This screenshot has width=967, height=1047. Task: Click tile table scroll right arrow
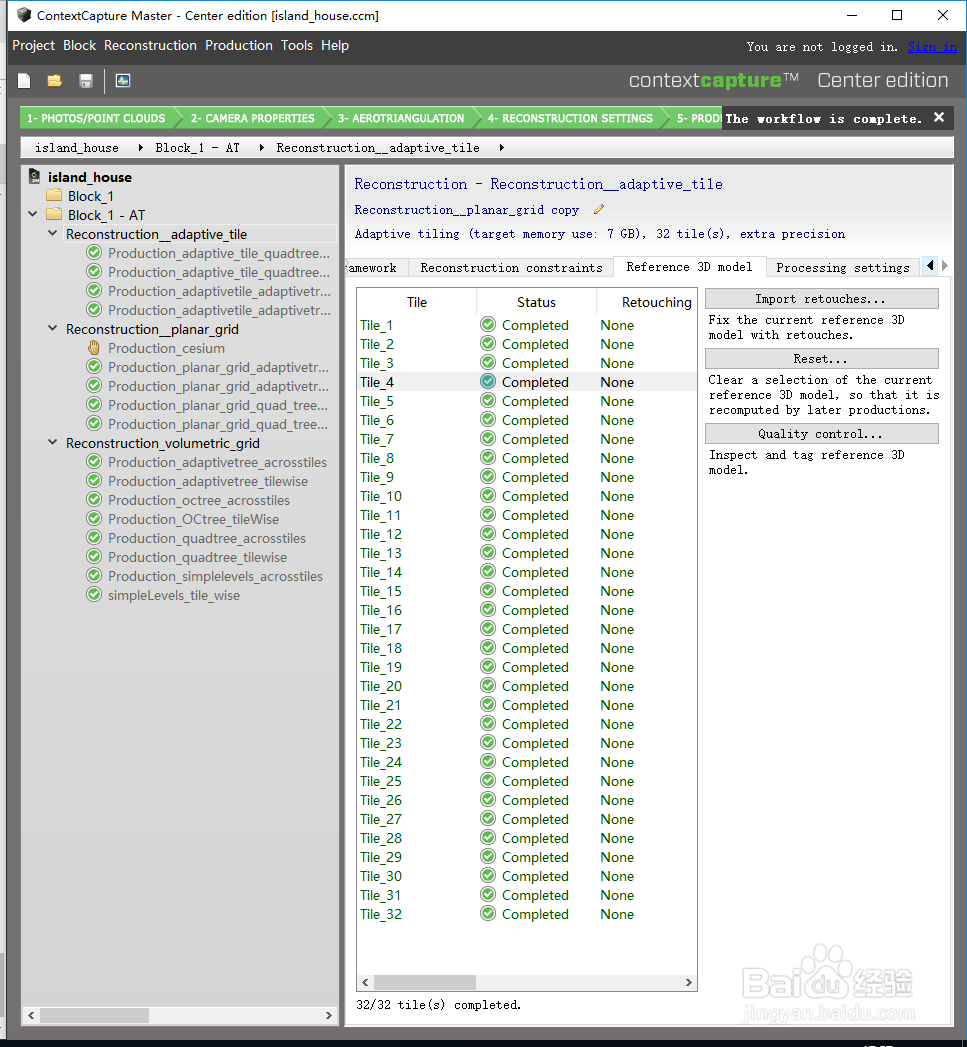tap(689, 982)
